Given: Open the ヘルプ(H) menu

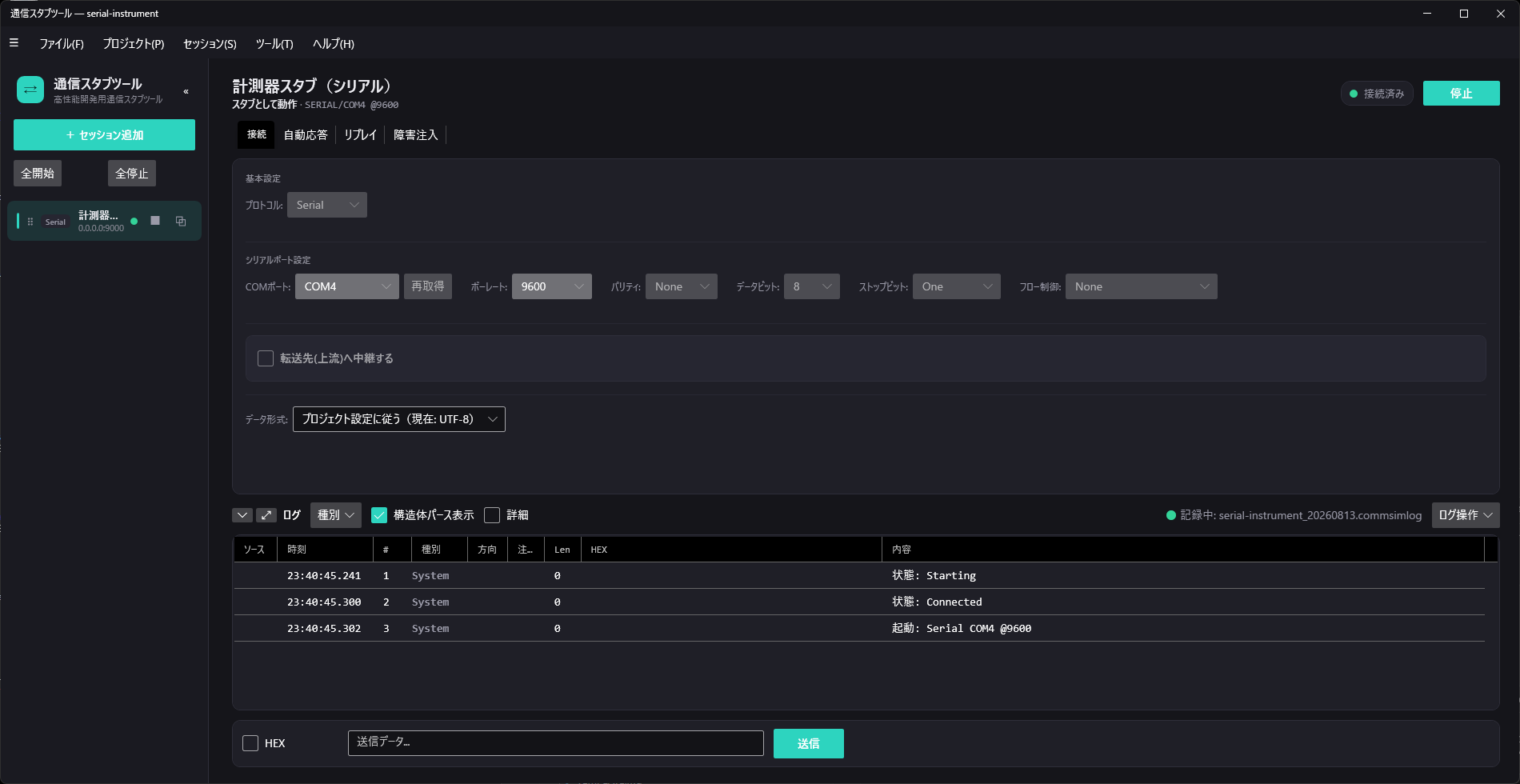Looking at the screenshot, I should coord(334,44).
